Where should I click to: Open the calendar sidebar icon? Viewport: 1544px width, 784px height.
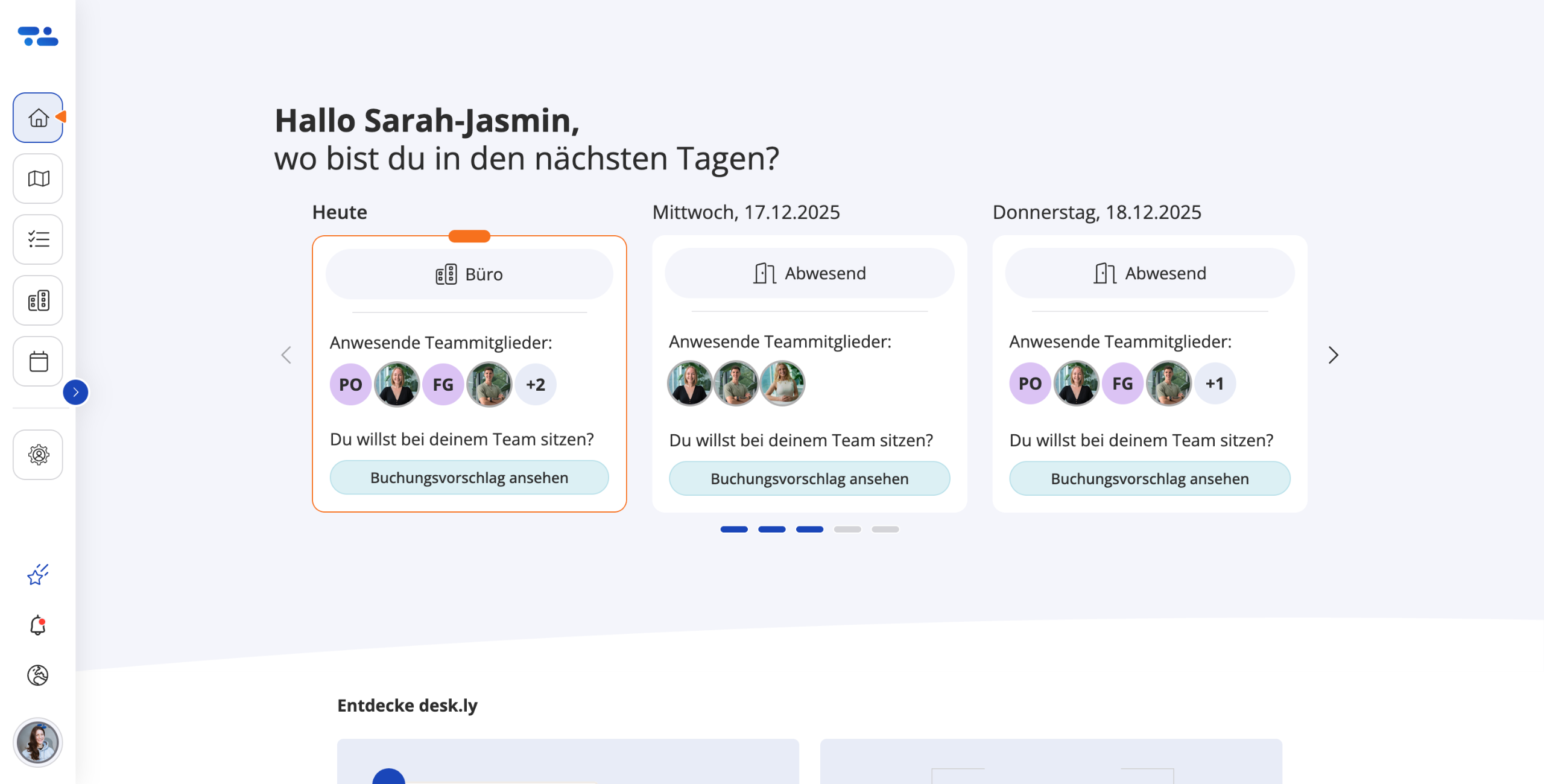38,361
